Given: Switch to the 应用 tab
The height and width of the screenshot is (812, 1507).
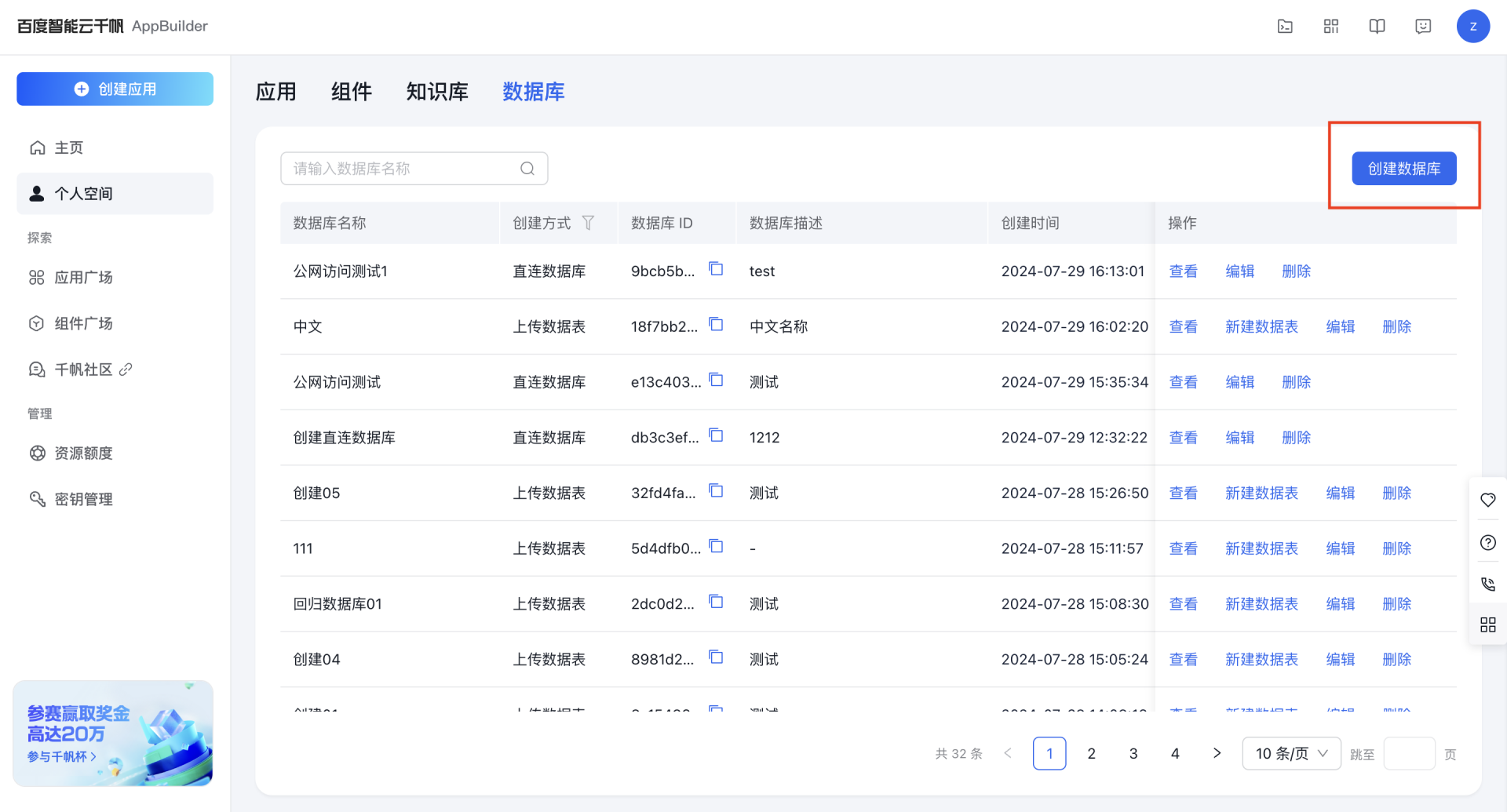Looking at the screenshot, I should click(276, 92).
